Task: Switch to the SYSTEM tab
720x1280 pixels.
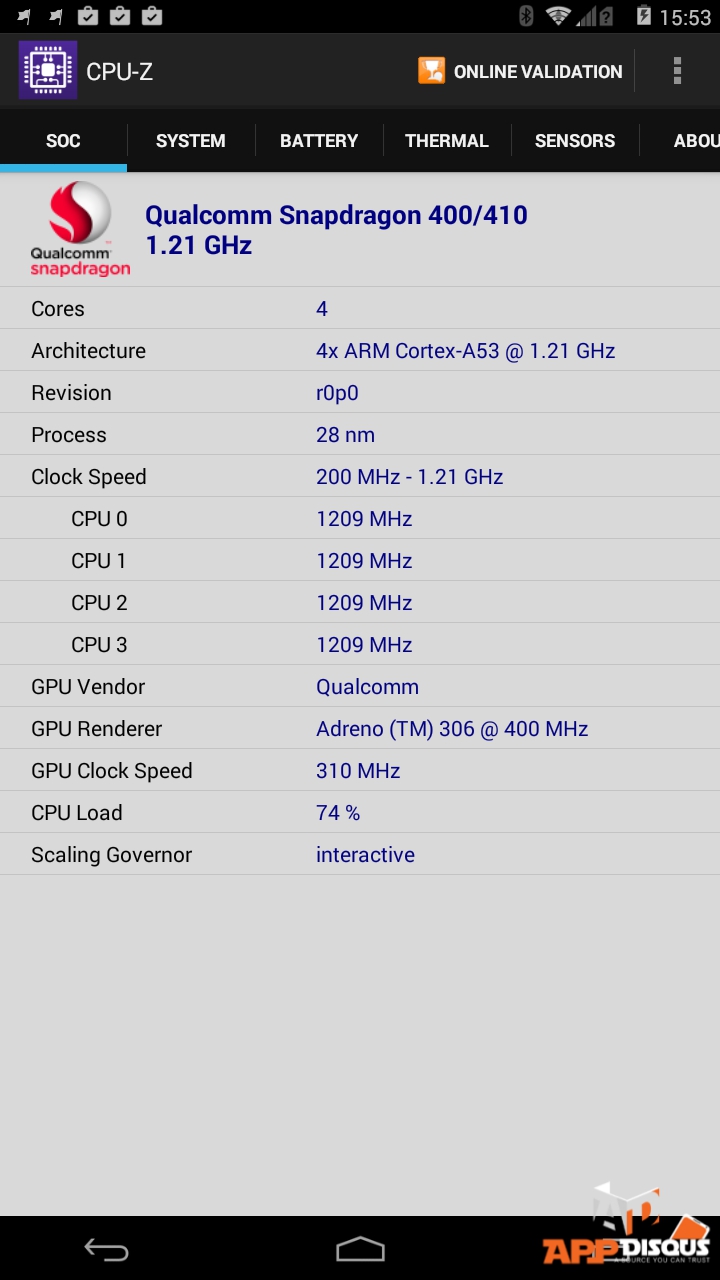Action: 190,141
